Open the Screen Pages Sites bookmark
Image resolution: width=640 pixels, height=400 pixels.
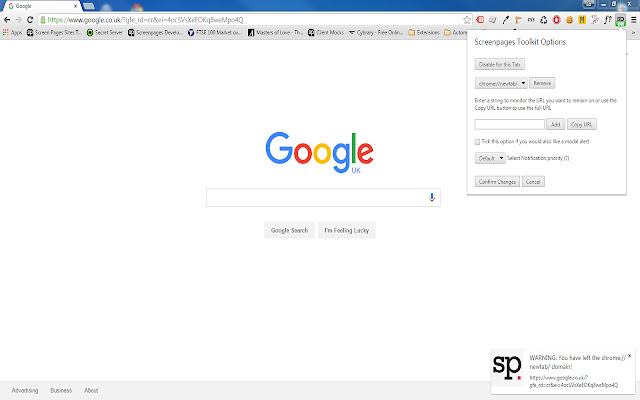[54, 32]
